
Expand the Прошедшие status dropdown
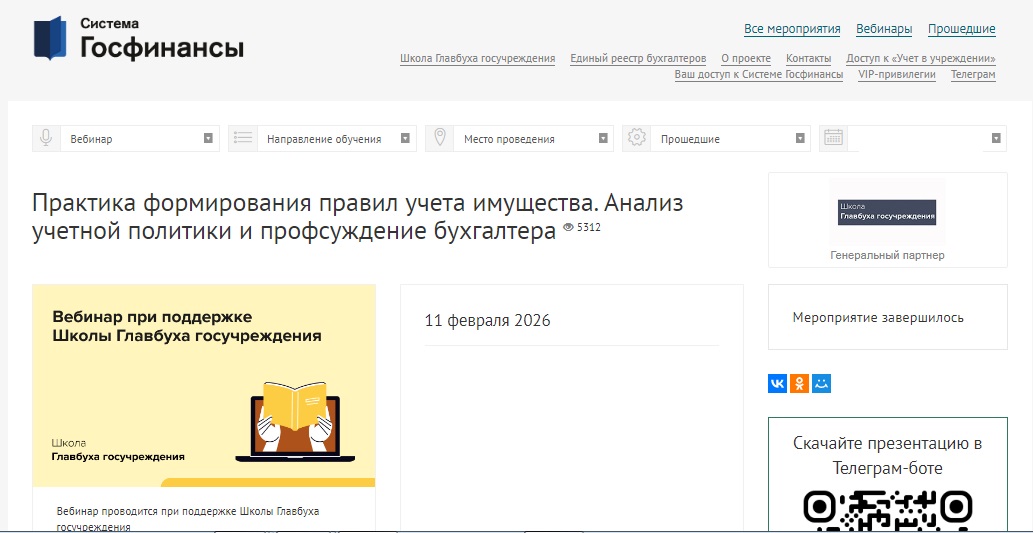tap(730, 139)
